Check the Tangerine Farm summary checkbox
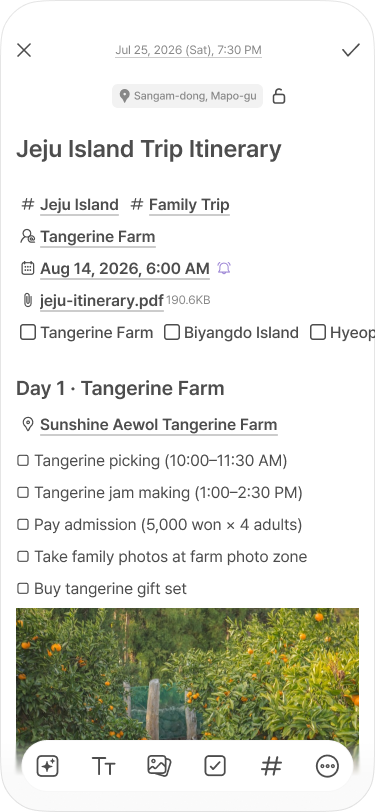The image size is (375, 812). click(28, 332)
